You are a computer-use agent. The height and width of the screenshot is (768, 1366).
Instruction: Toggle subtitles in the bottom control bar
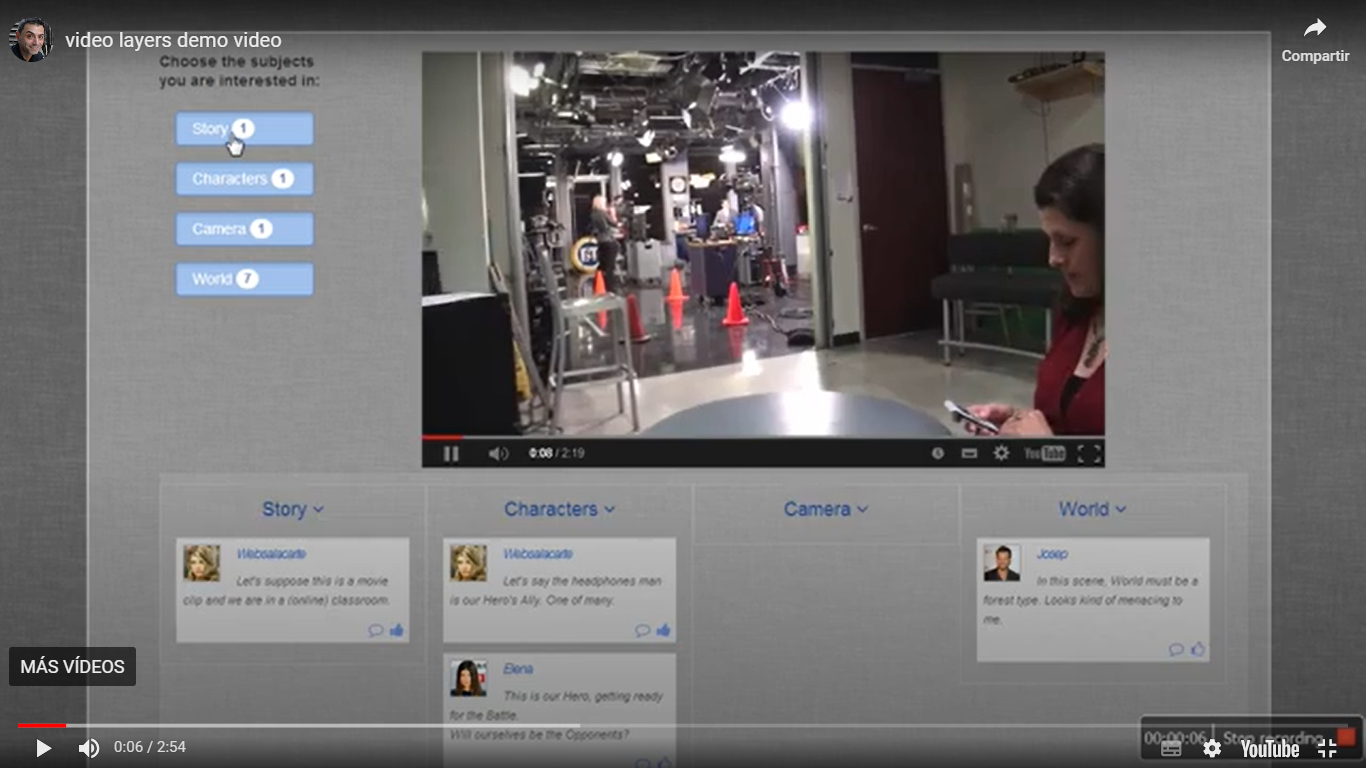[x=1171, y=748]
